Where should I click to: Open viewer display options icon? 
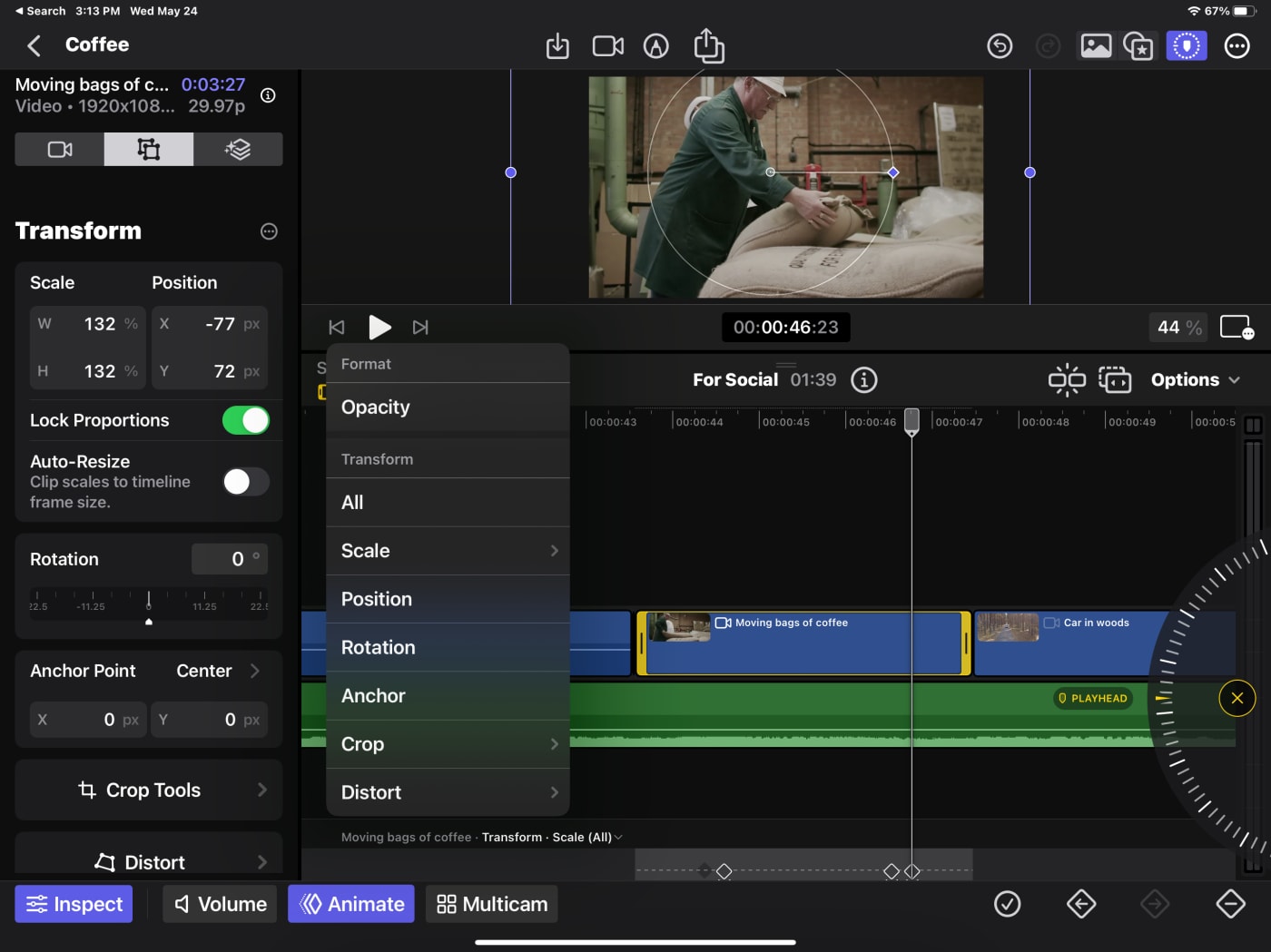tap(1237, 328)
